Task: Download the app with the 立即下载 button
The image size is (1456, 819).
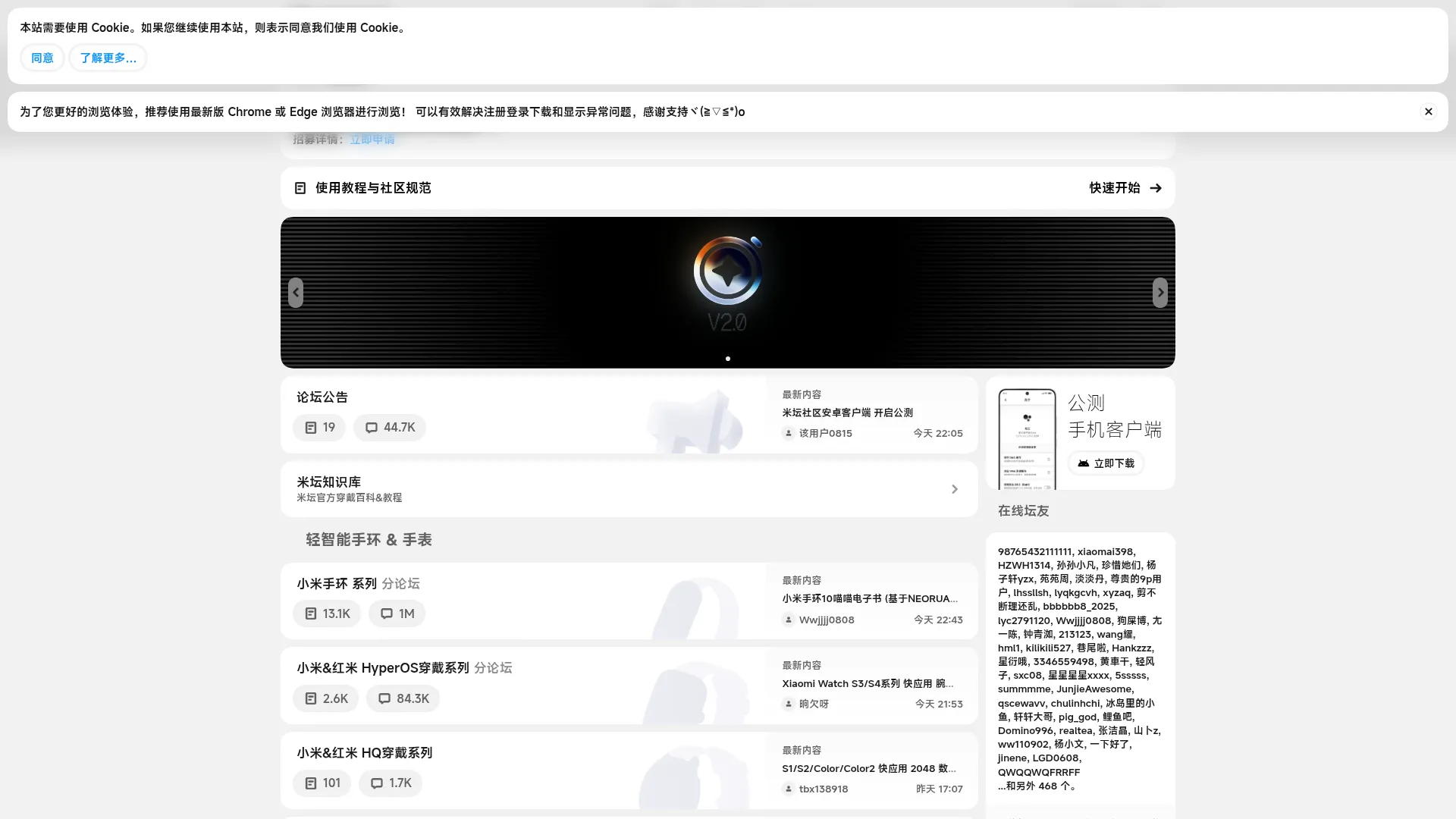Action: [1106, 463]
